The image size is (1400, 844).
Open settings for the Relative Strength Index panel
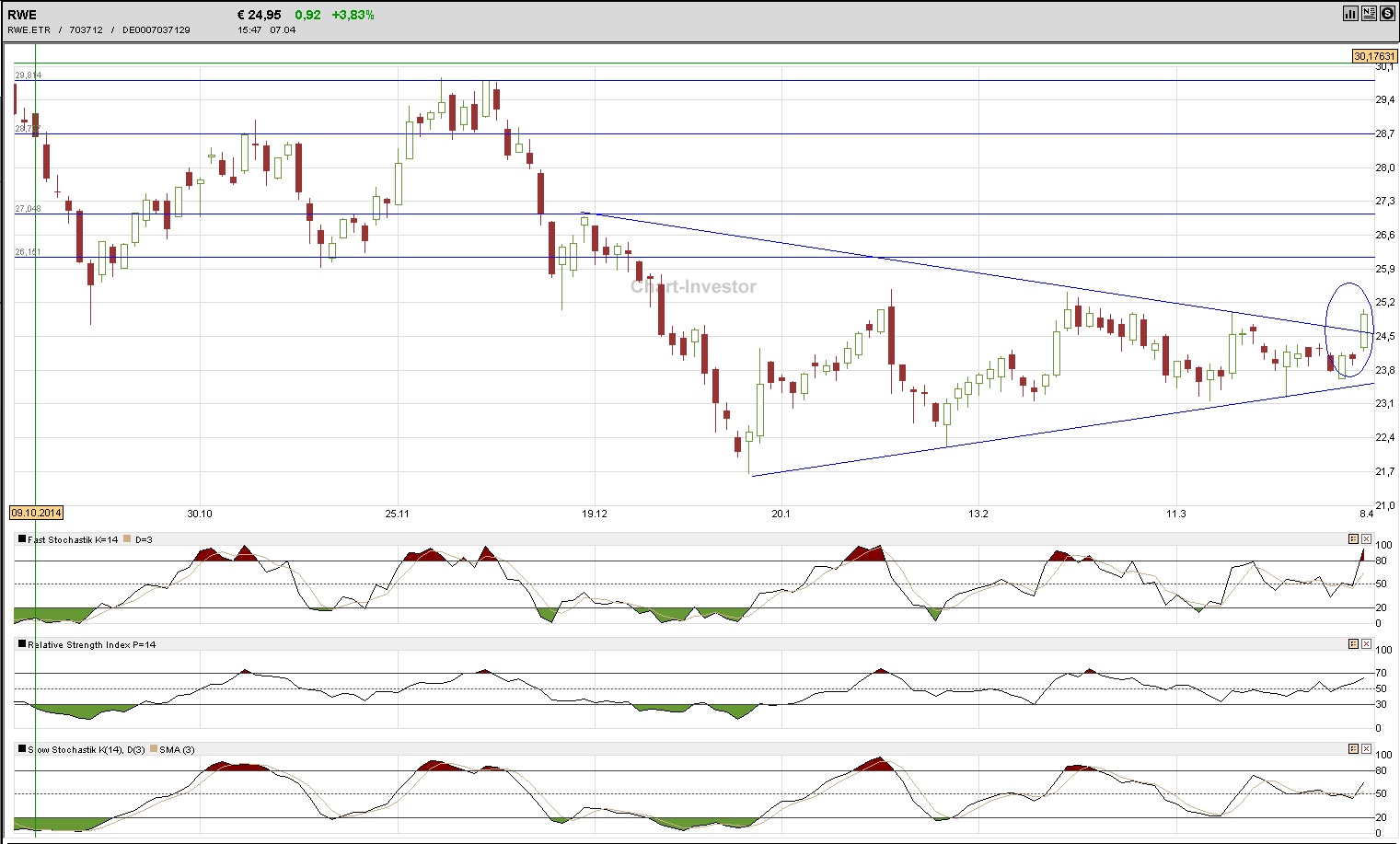1353,644
